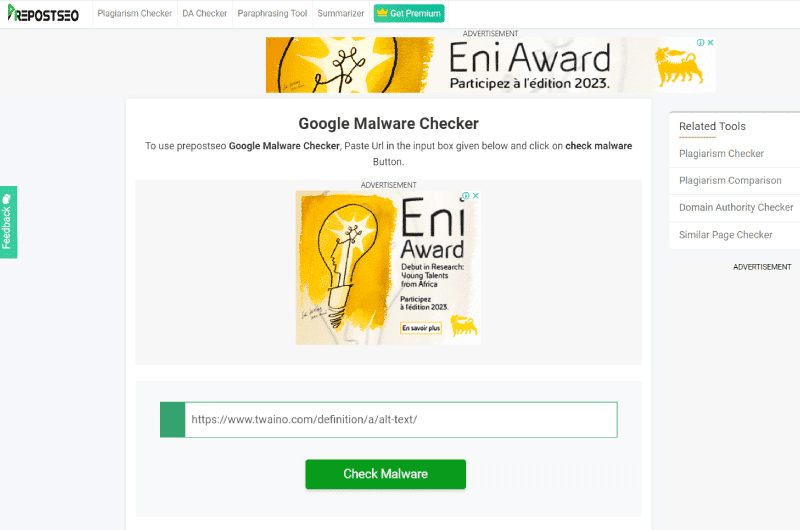
Task: Click the Prepostseo logo
Action: pyautogui.click(x=43, y=13)
